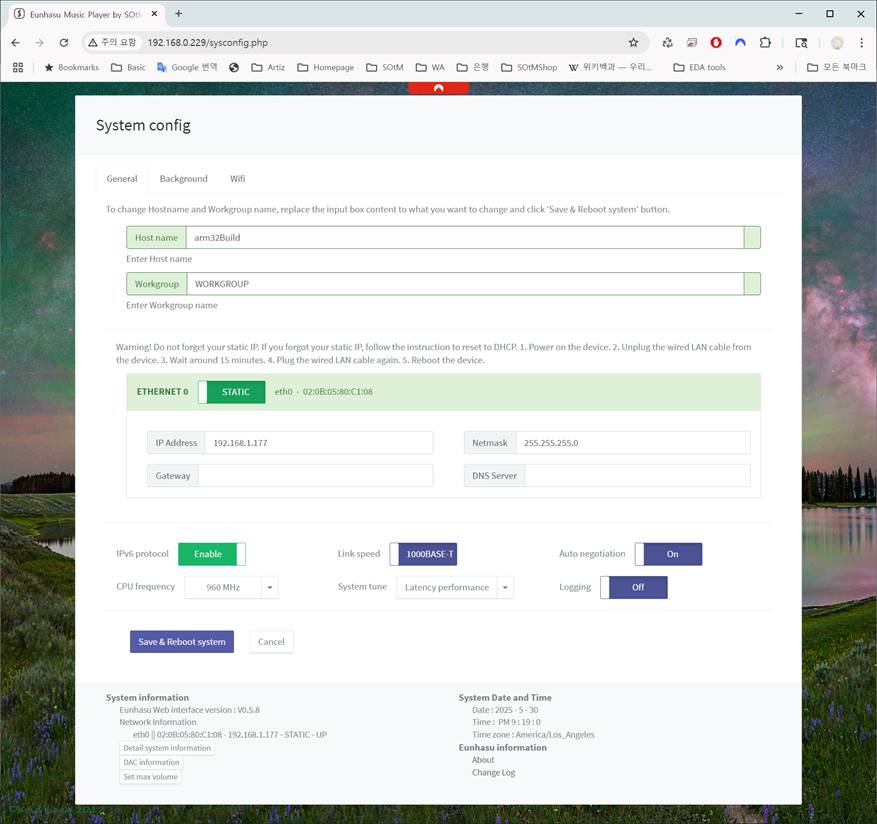Click the Save & Reboot system button

tap(182, 641)
